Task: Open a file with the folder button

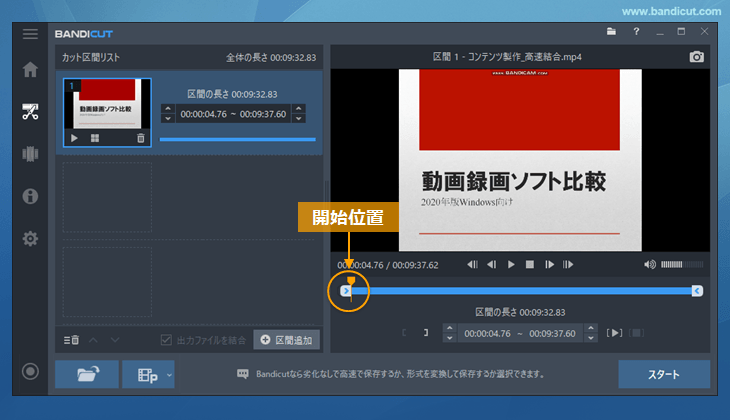Action: tap(87, 374)
